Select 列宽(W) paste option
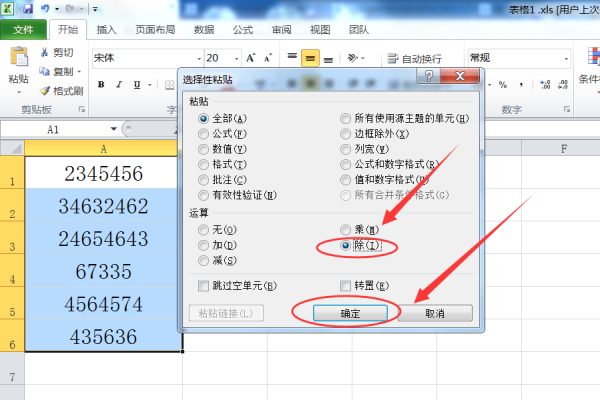600x400 pixels. pyautogui.click(x=365, y=149)
